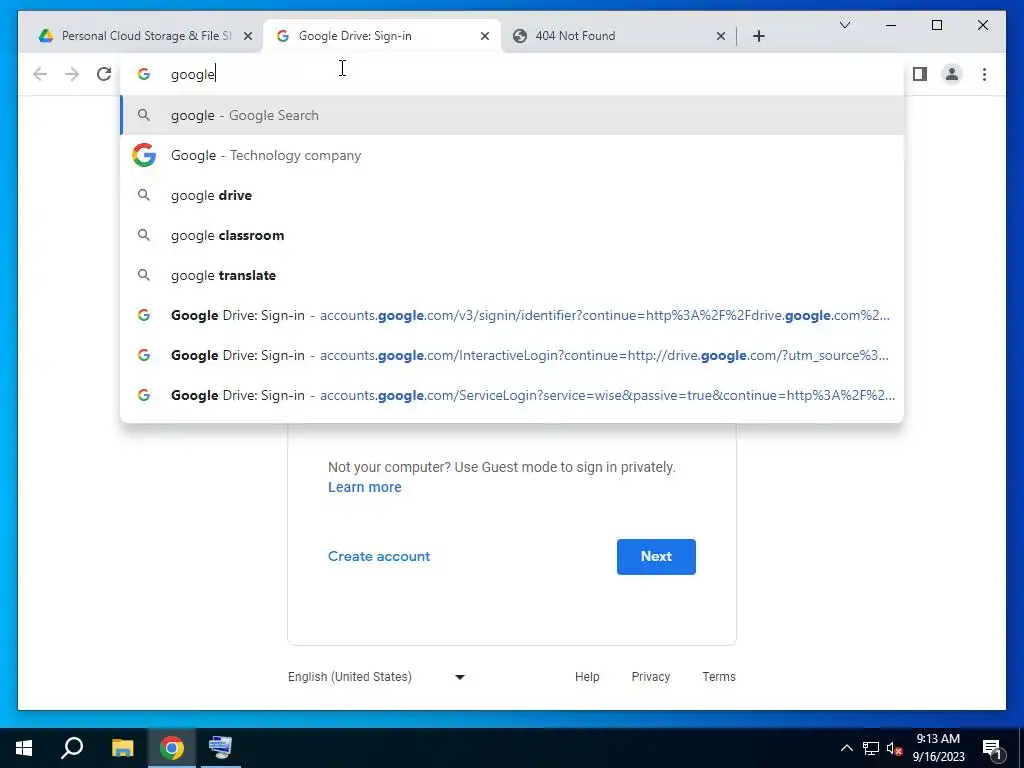1024x768 pixels.
Task: Go back with the back arrow
Action: pos(40,74)
